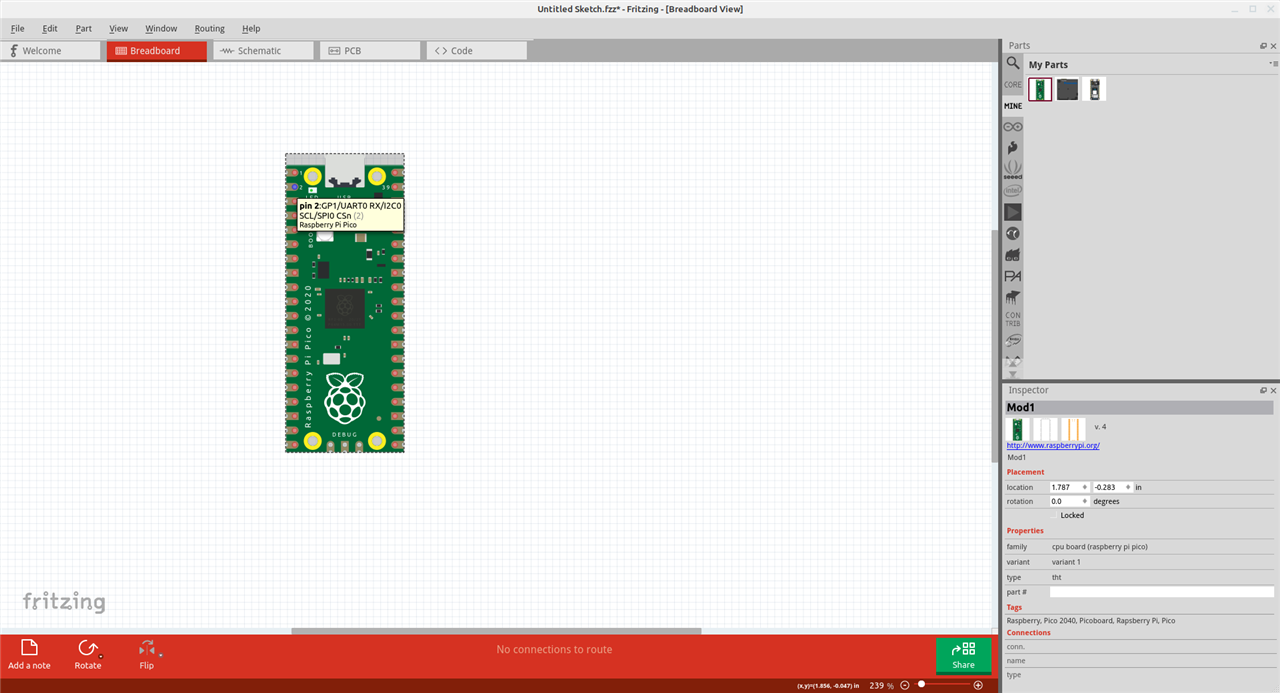Open the parts search magnifier
1280x693 pixels.
pos(1013,63)
